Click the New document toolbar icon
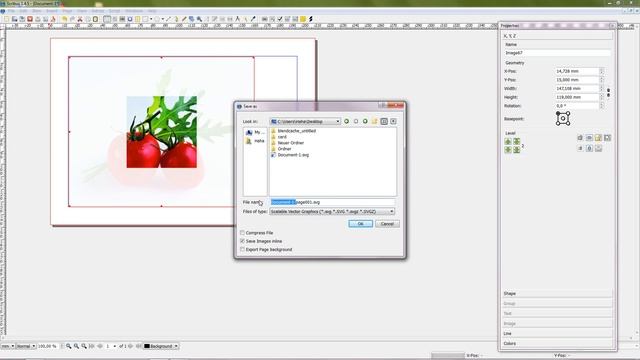 coord(7,19)
